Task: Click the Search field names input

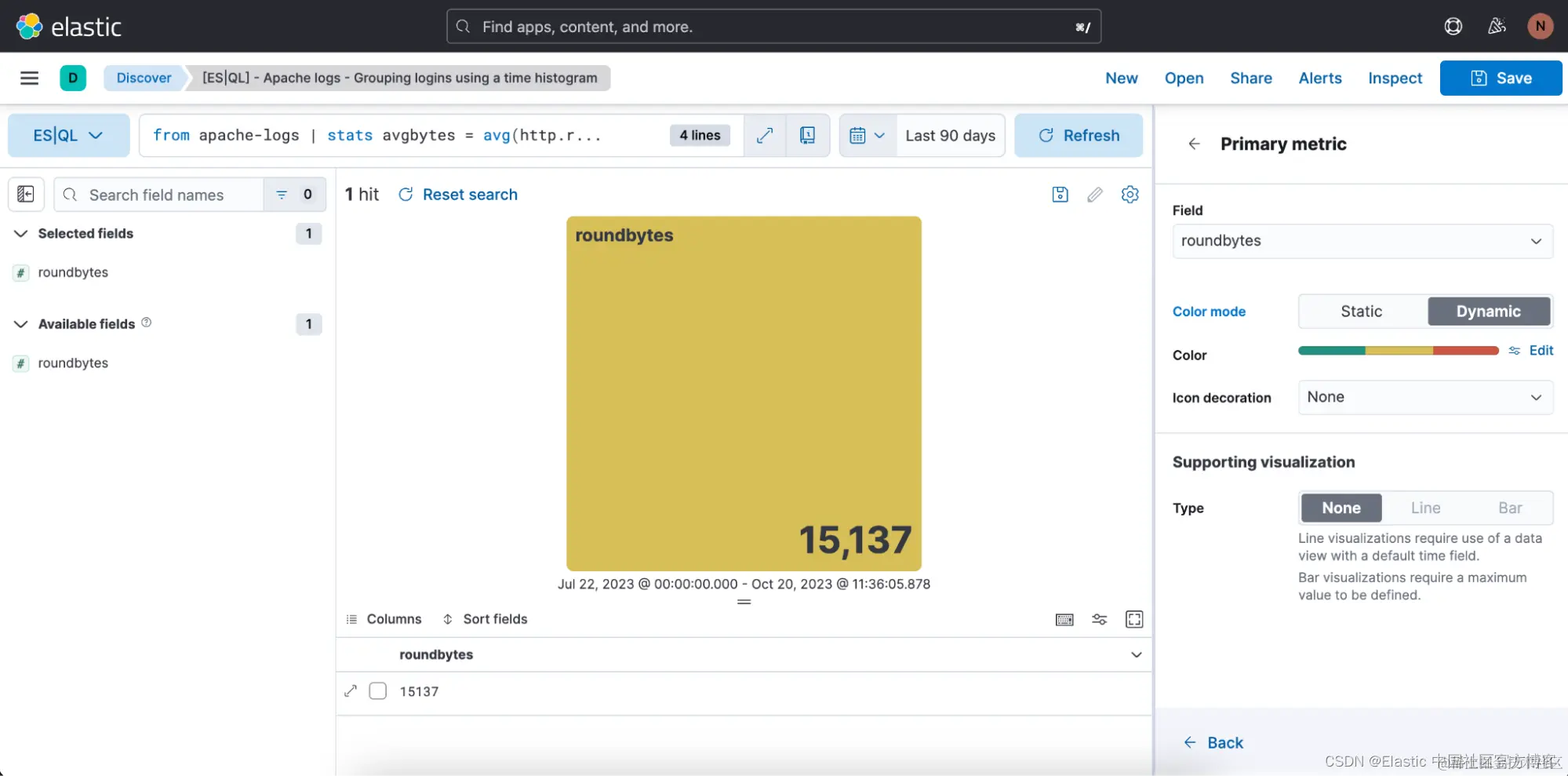Action: [x=159, y=195]
